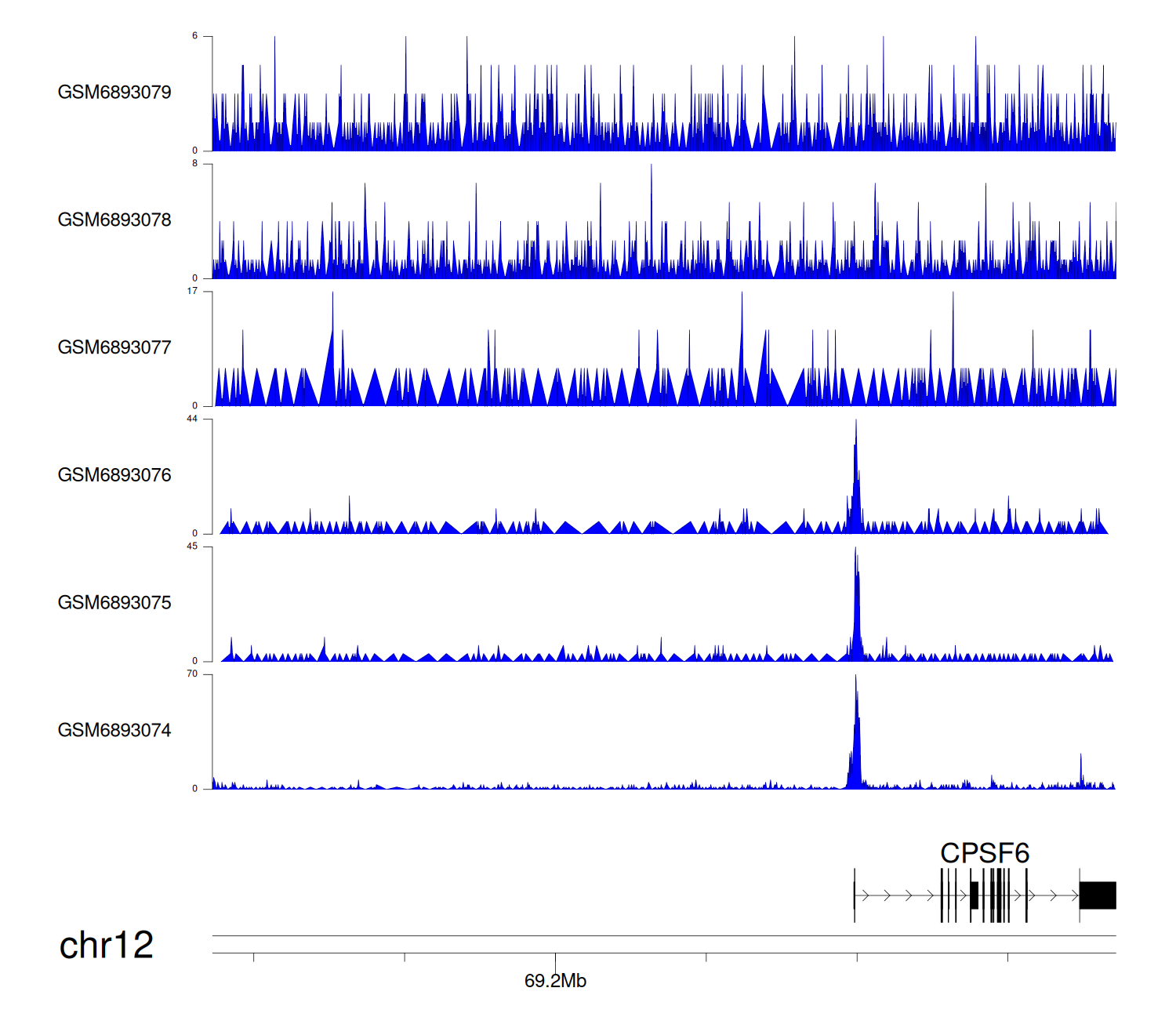
Task: Select the GSM6893074 track label
Action: point(114,731)
